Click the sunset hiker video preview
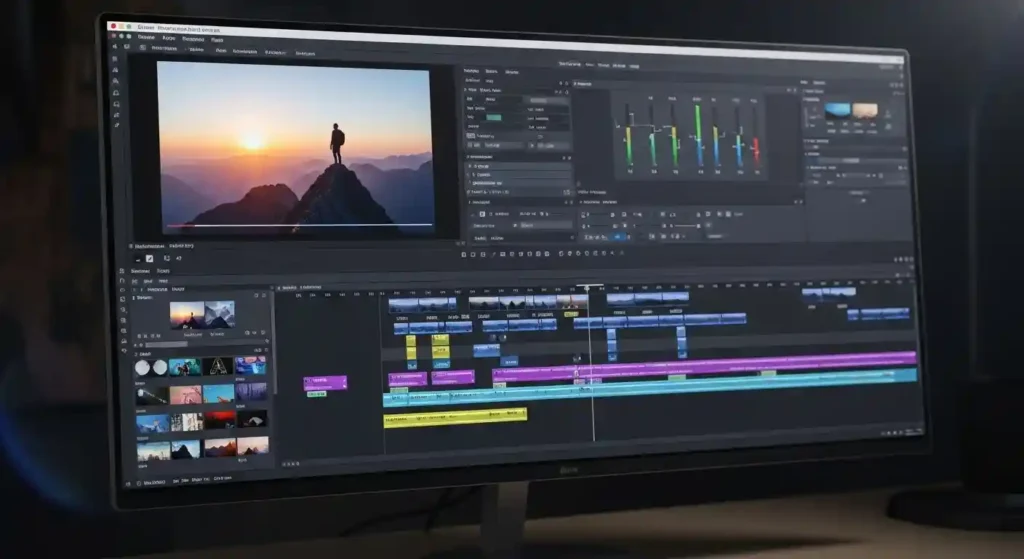The width and height of the screenshot is (1024, 559). click(295, 148)
